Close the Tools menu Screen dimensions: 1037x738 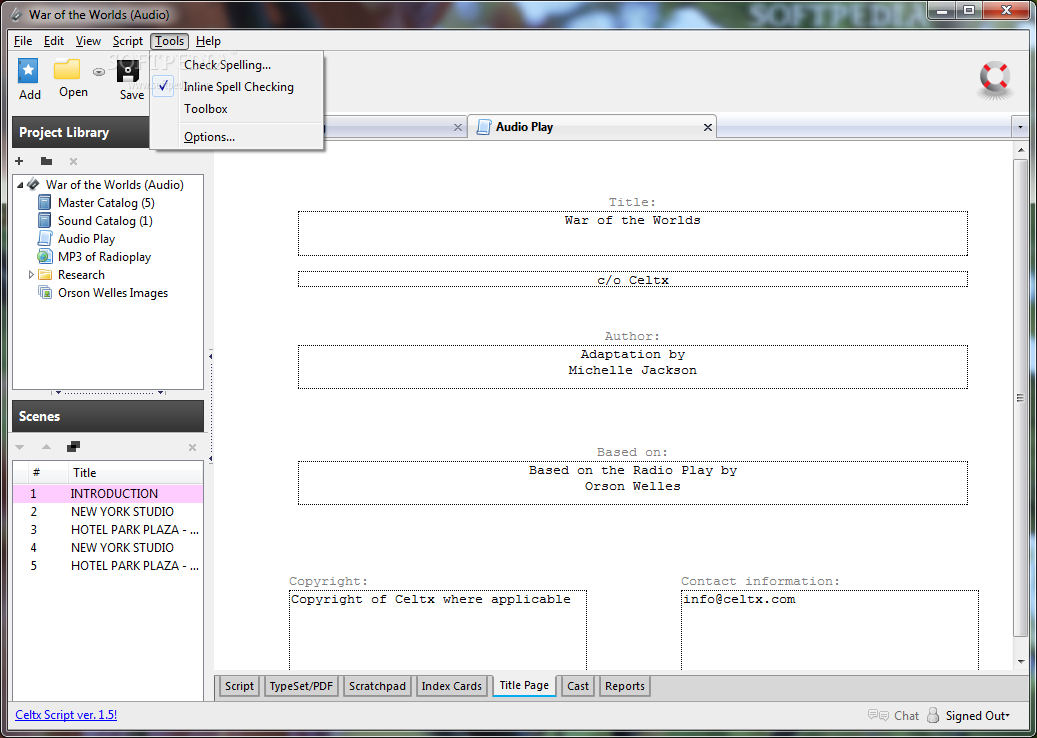(x=170, y=41)
